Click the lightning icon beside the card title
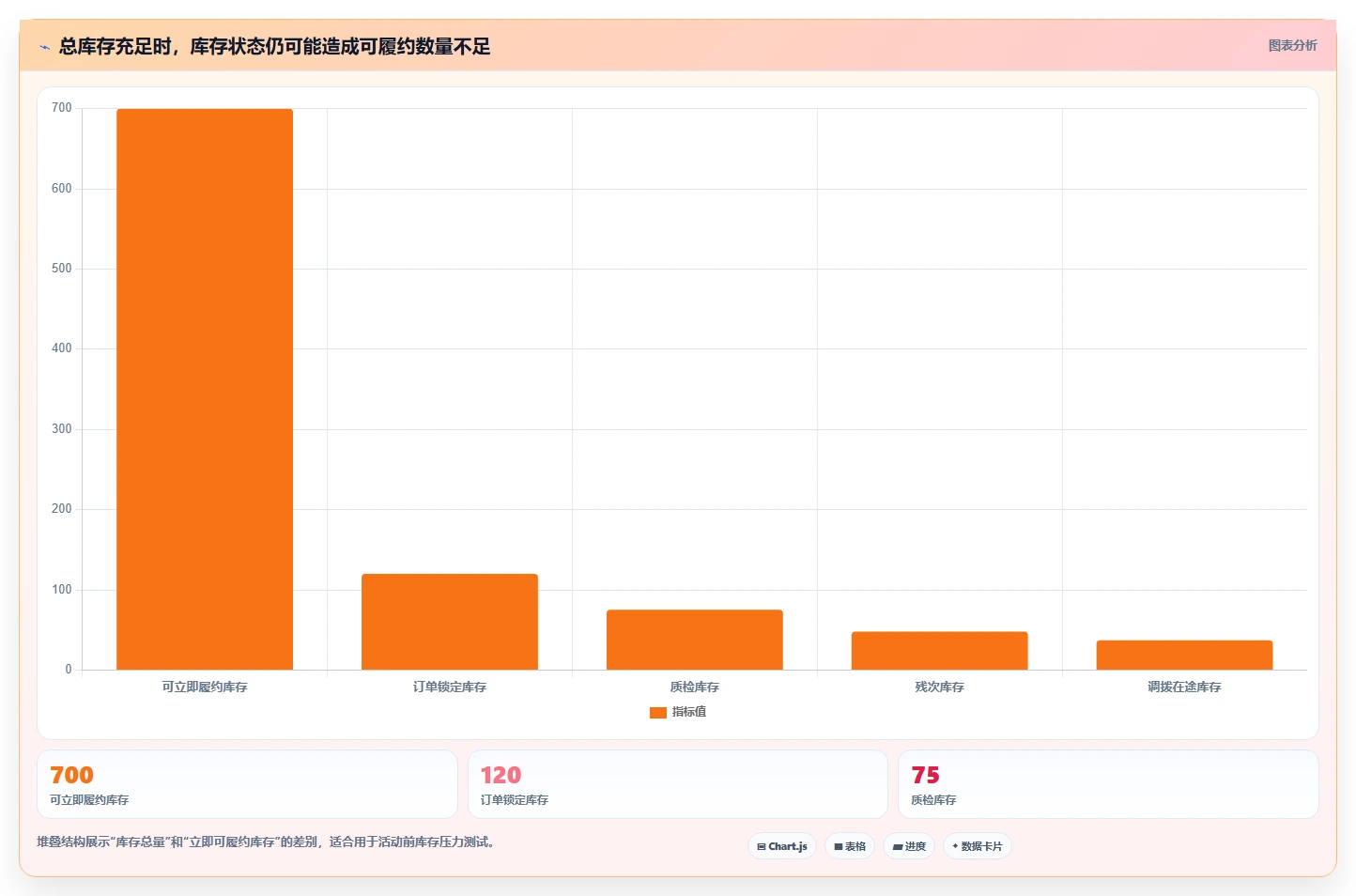The image size is (1356, 896). pos(44,47)
